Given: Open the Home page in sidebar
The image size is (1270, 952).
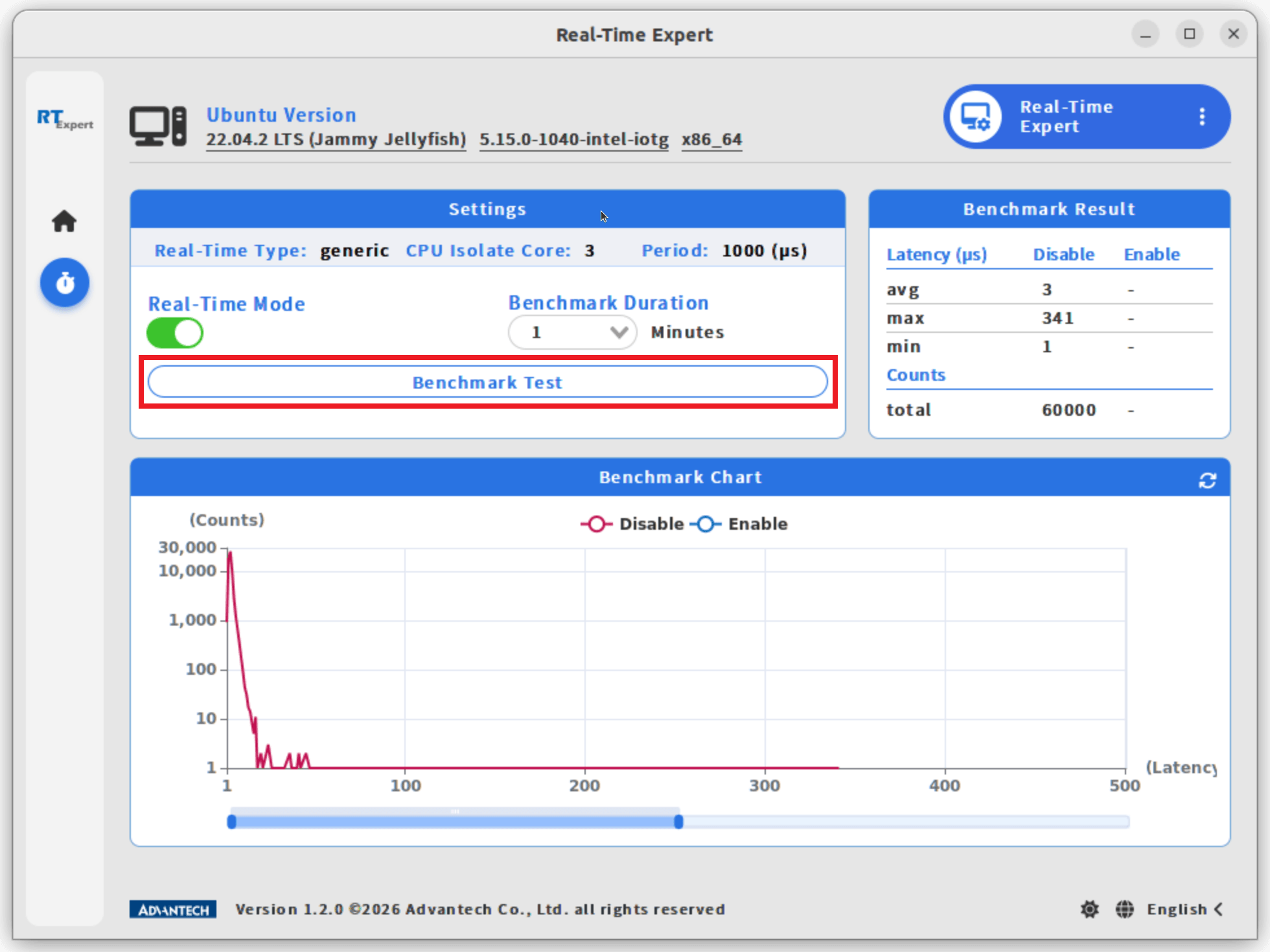Looking at the screenshot, I should pyautogui.click(x=64, y=221).
